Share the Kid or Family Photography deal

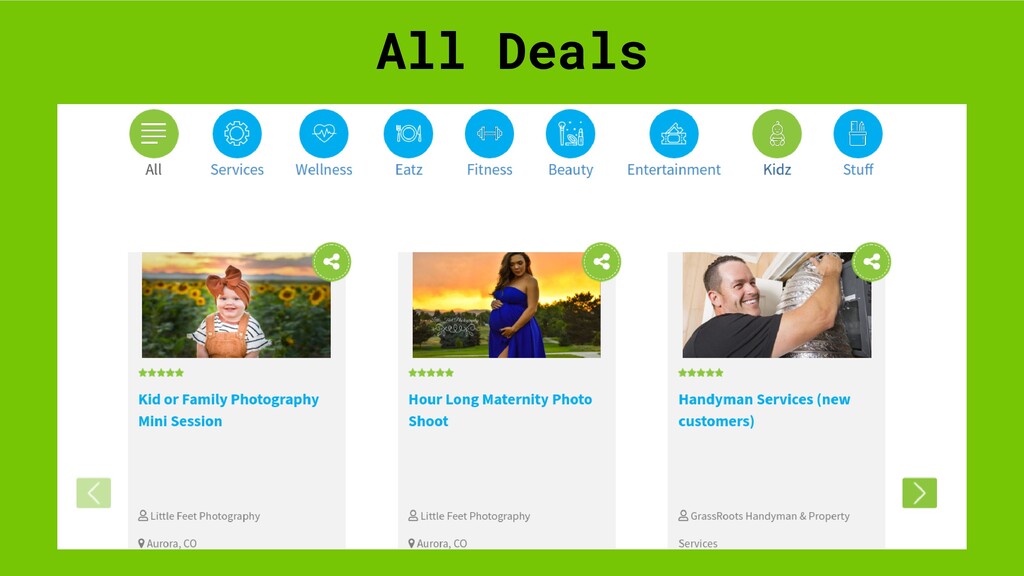click(332, 262)
